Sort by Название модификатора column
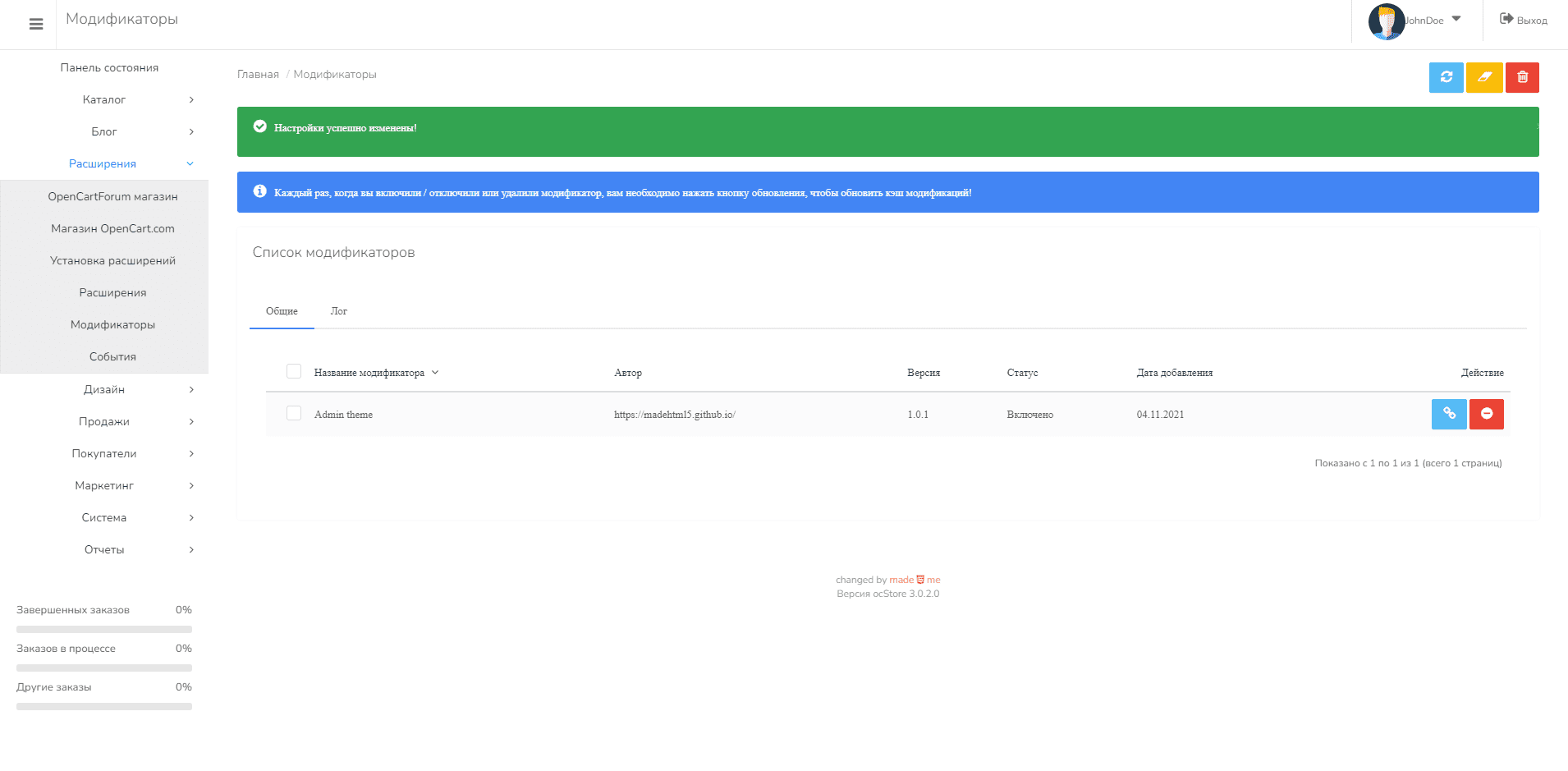Image resolution: width=1568 pixels, height=771 pixels. point(375,373)
